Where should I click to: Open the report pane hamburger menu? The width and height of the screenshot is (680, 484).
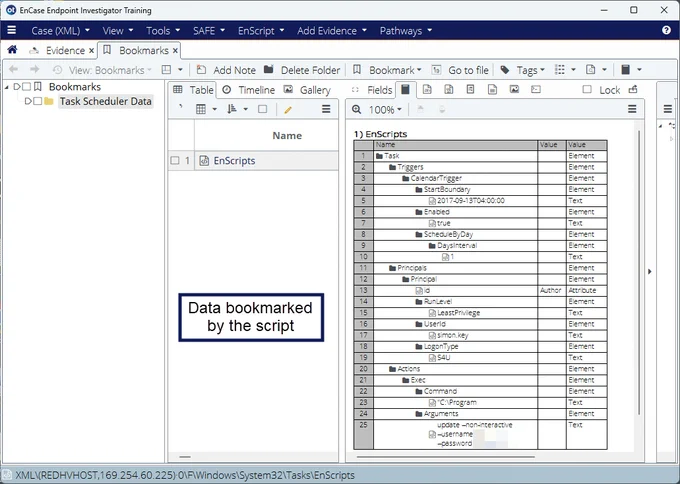tap(632, 109)
